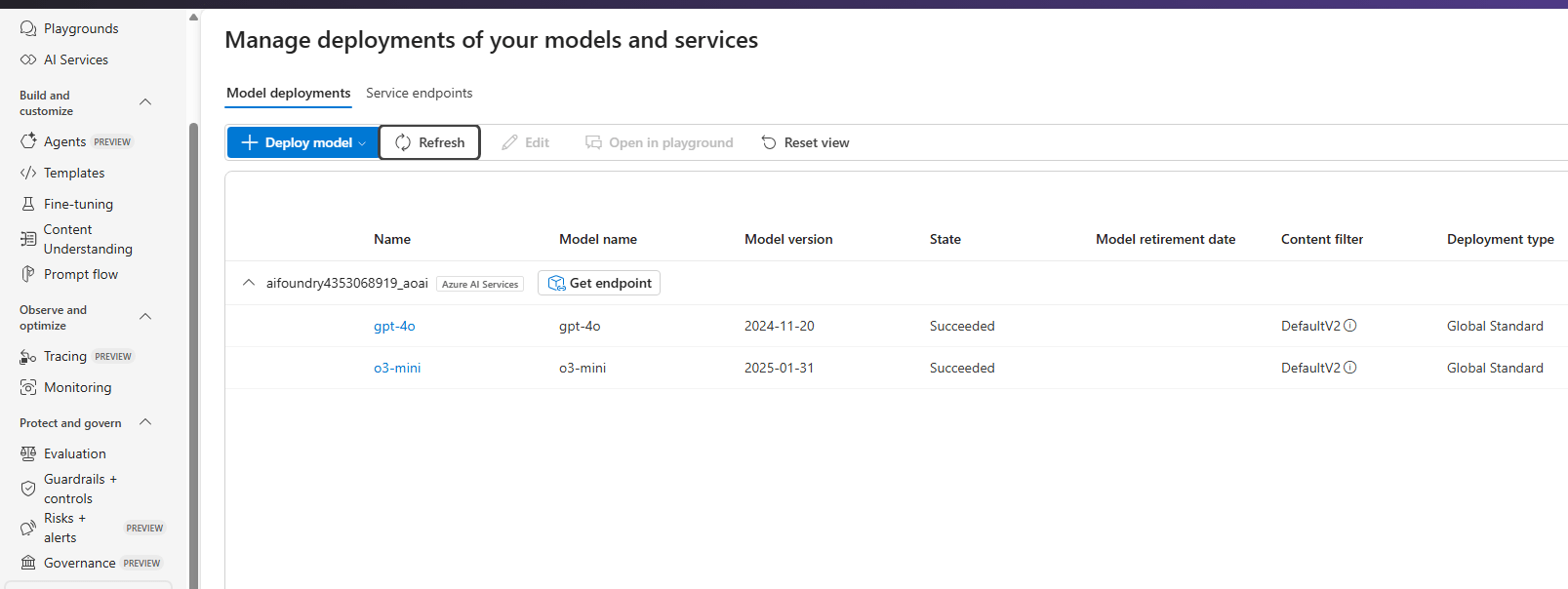The height and width of the screenshot is (589, 1568).
Task: Click the sidebar scroll up arrow
Action: click(x=193, y=17)
